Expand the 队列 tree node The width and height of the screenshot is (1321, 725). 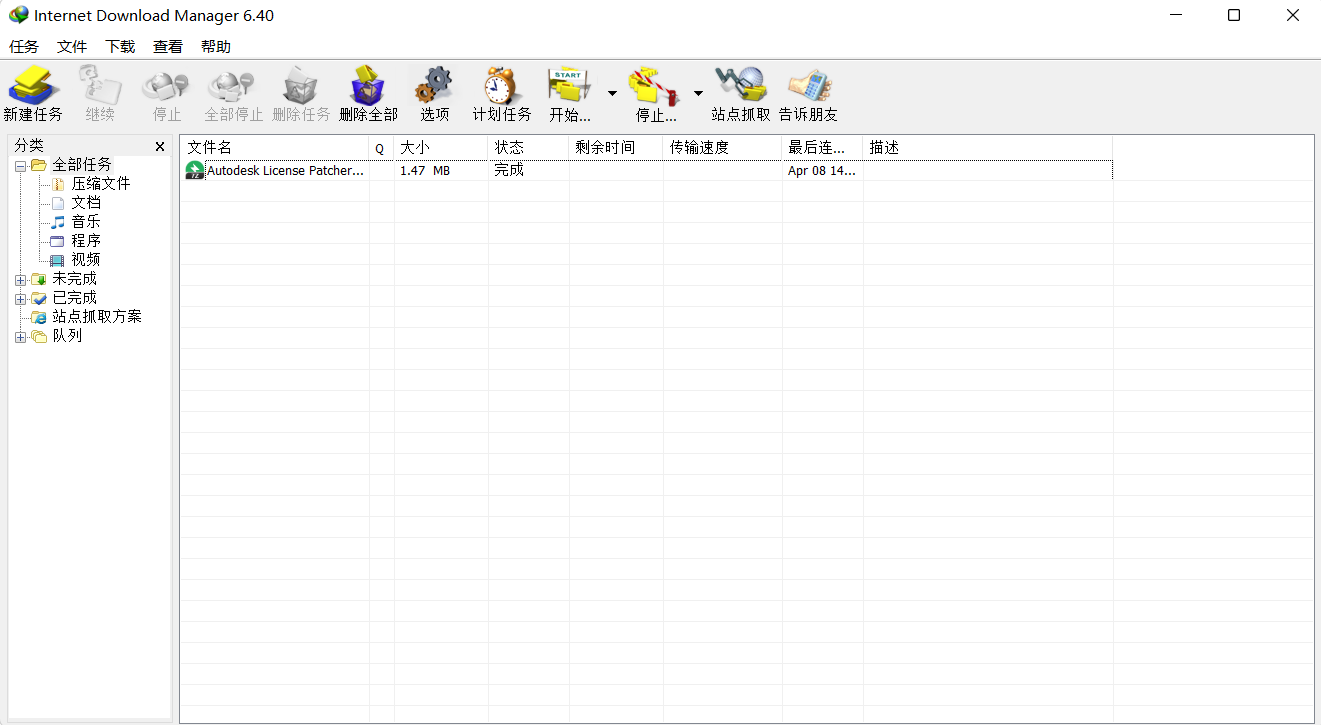(x=20, y=337)
